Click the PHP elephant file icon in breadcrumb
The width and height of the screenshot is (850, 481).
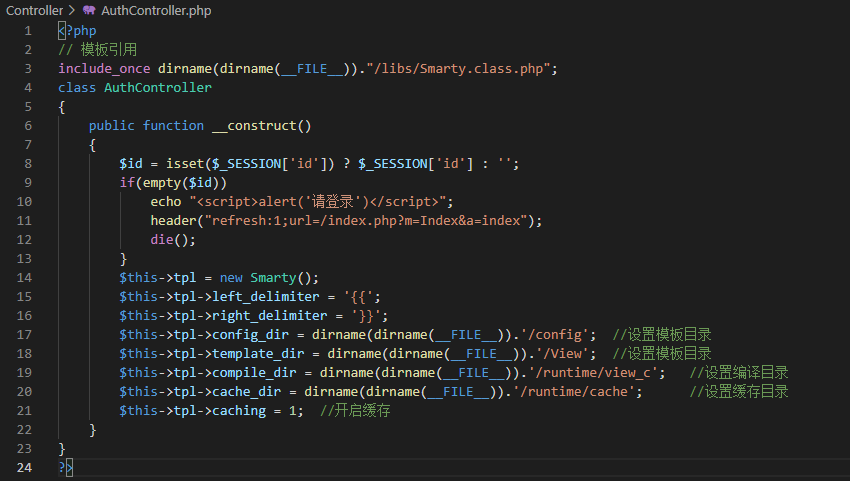[89, 10]
